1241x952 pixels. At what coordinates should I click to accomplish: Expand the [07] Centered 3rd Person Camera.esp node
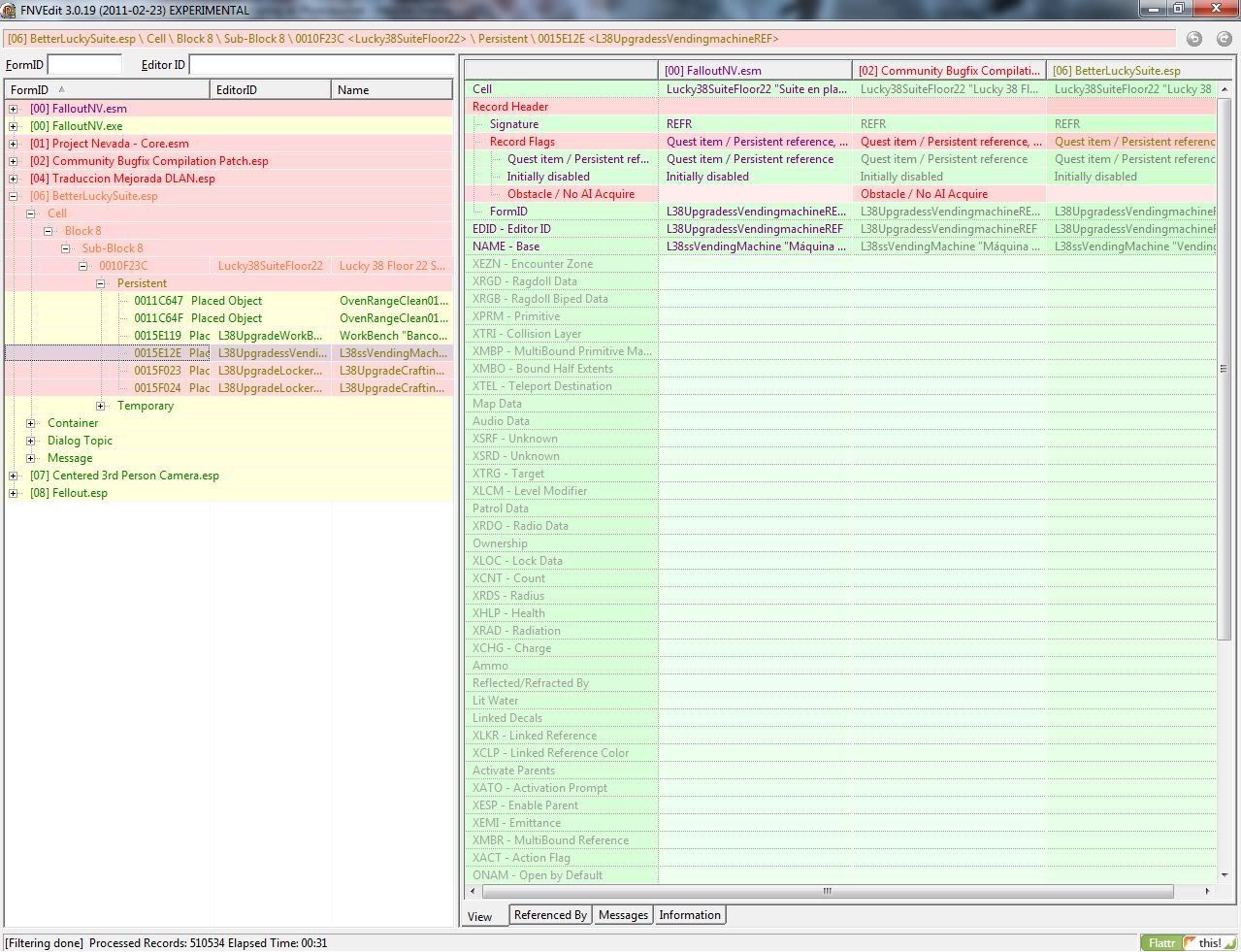point(14,476)
